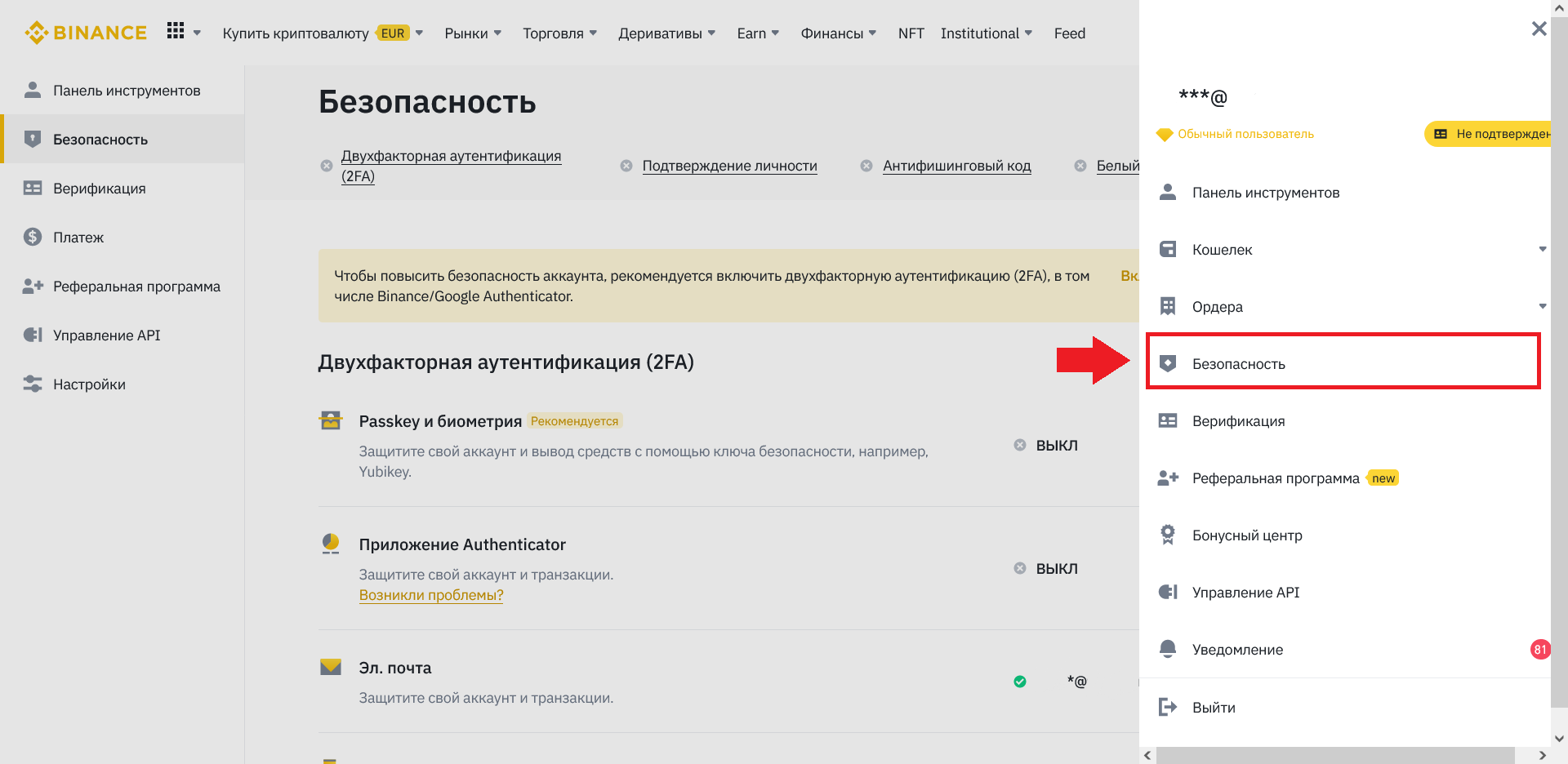Click the medal icon for Бонусный центр

click(1168, 535)
